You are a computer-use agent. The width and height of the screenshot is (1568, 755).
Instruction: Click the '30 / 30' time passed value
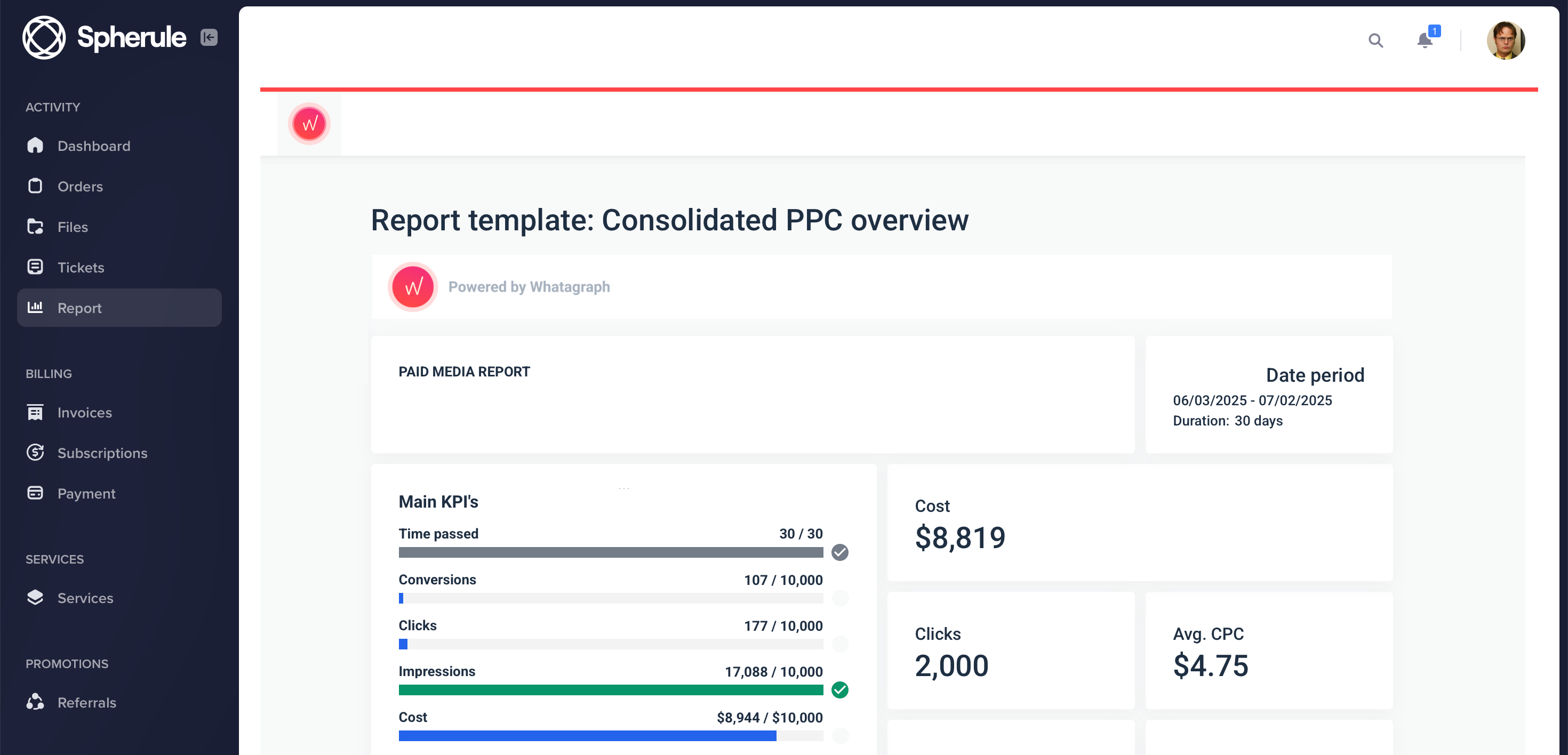click(x=801, y=534)
